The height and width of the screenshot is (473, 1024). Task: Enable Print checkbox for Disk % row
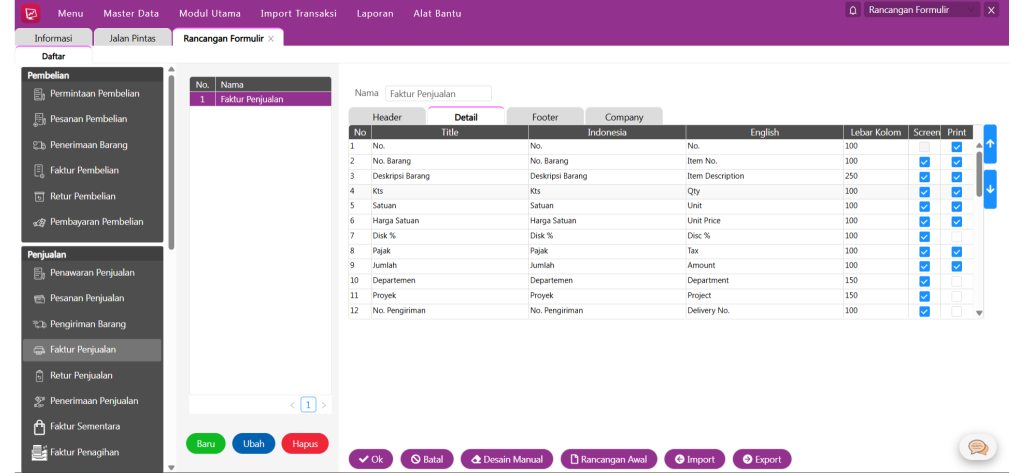point(957,236)
